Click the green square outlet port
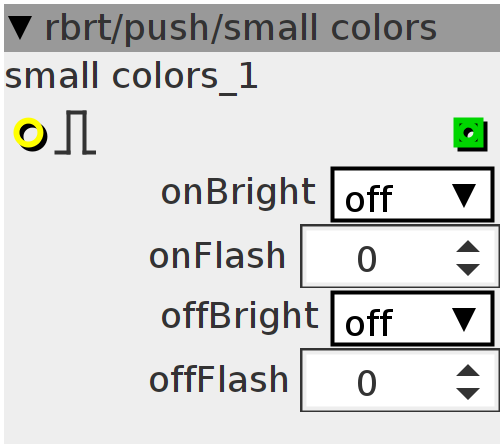 tap(469, 133)
